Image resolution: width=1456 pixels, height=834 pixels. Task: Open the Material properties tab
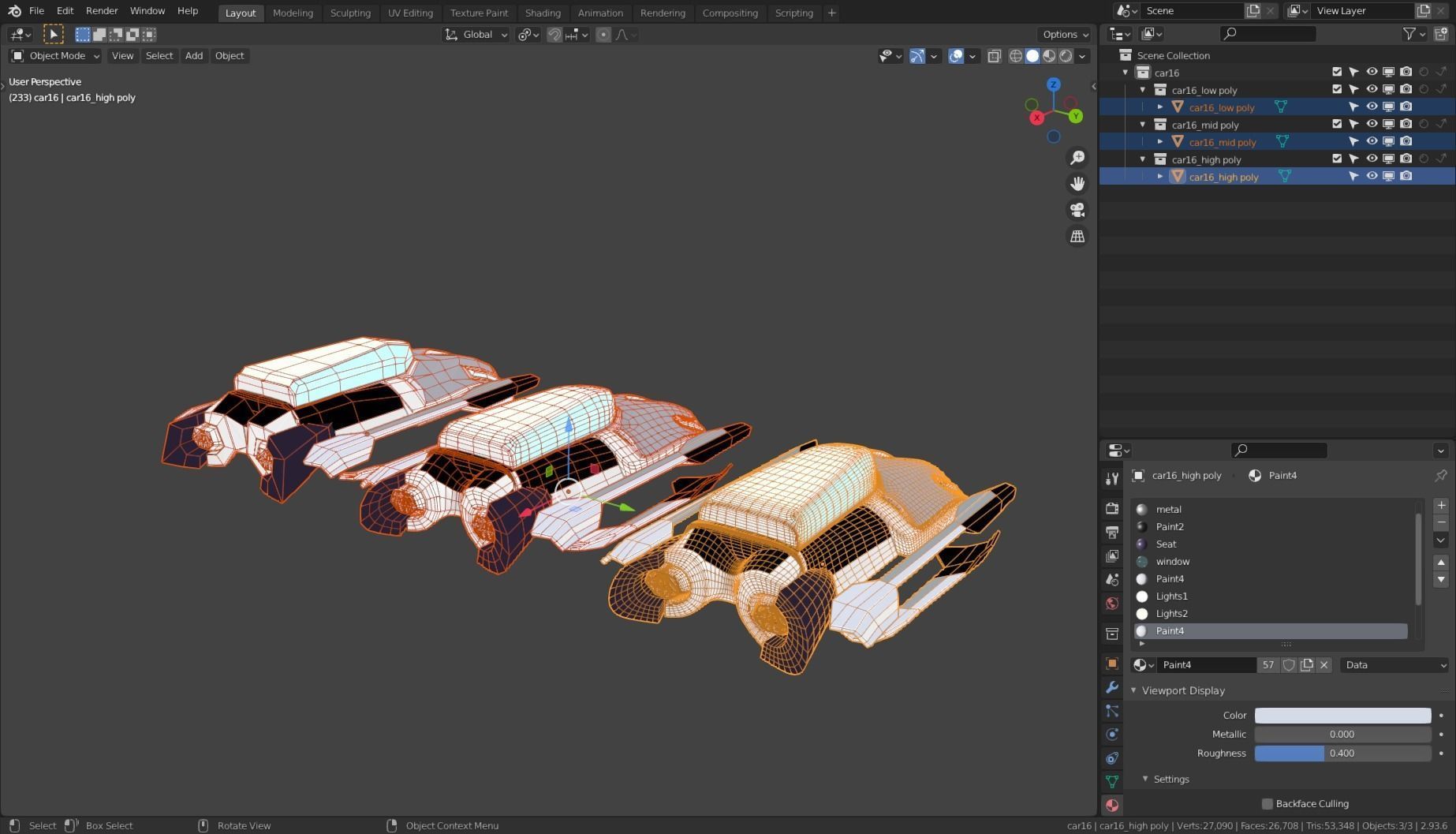(1111, 806)
